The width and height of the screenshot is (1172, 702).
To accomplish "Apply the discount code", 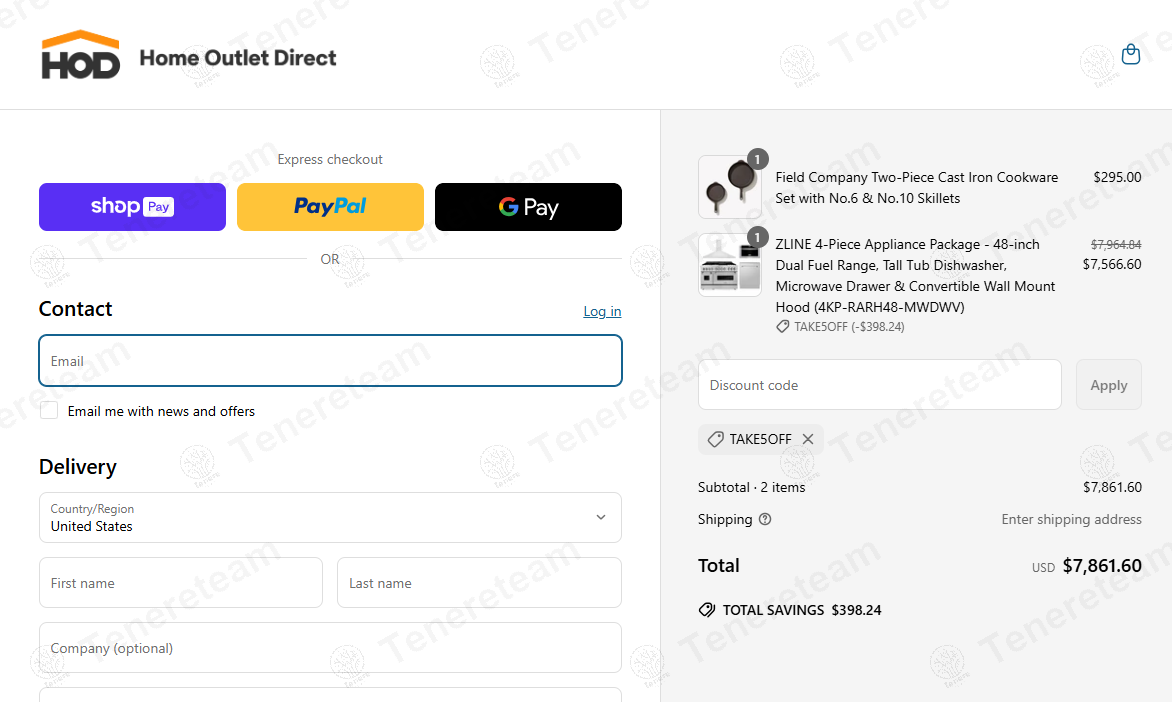I will tap(1108, 385).
